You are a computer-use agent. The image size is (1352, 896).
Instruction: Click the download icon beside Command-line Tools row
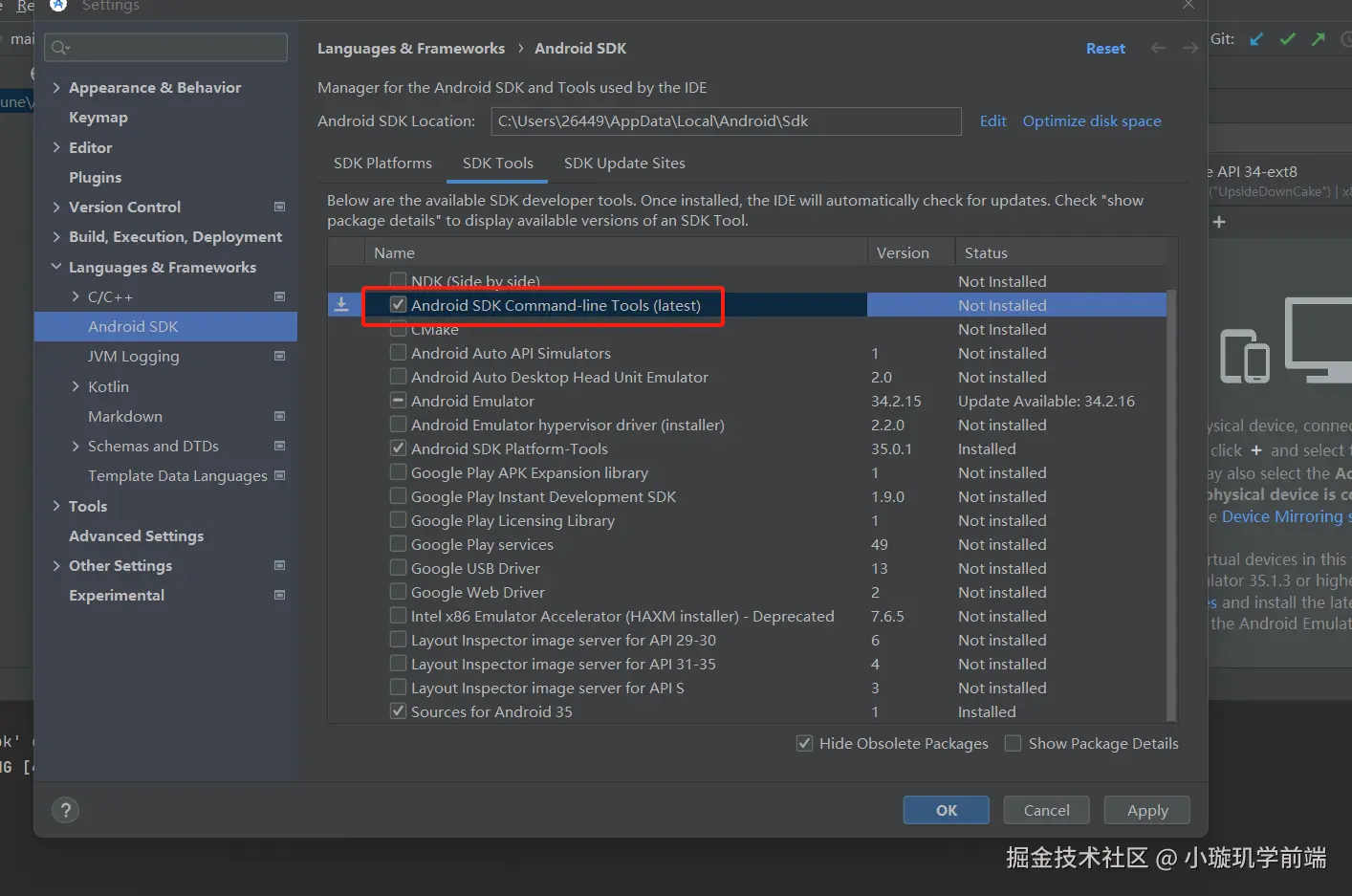click(341, 305)
